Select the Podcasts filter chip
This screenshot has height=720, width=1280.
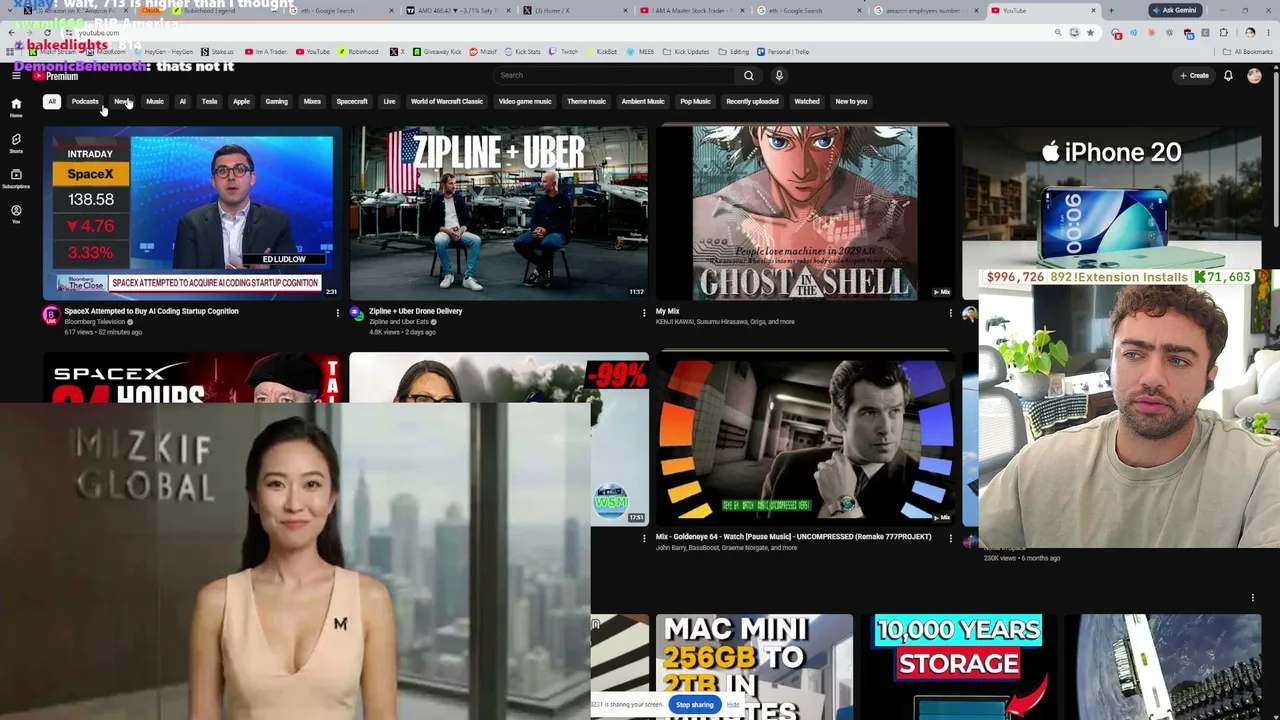point(85,101)
